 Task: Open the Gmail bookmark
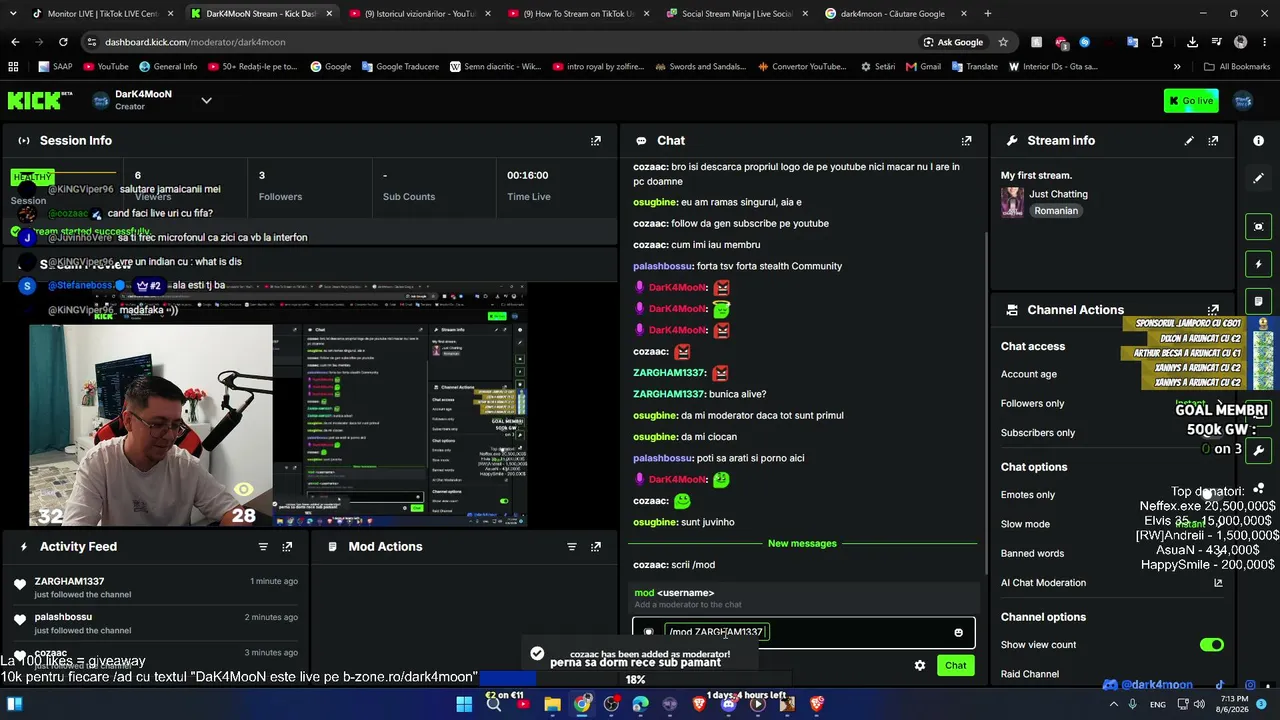point(923,66)
